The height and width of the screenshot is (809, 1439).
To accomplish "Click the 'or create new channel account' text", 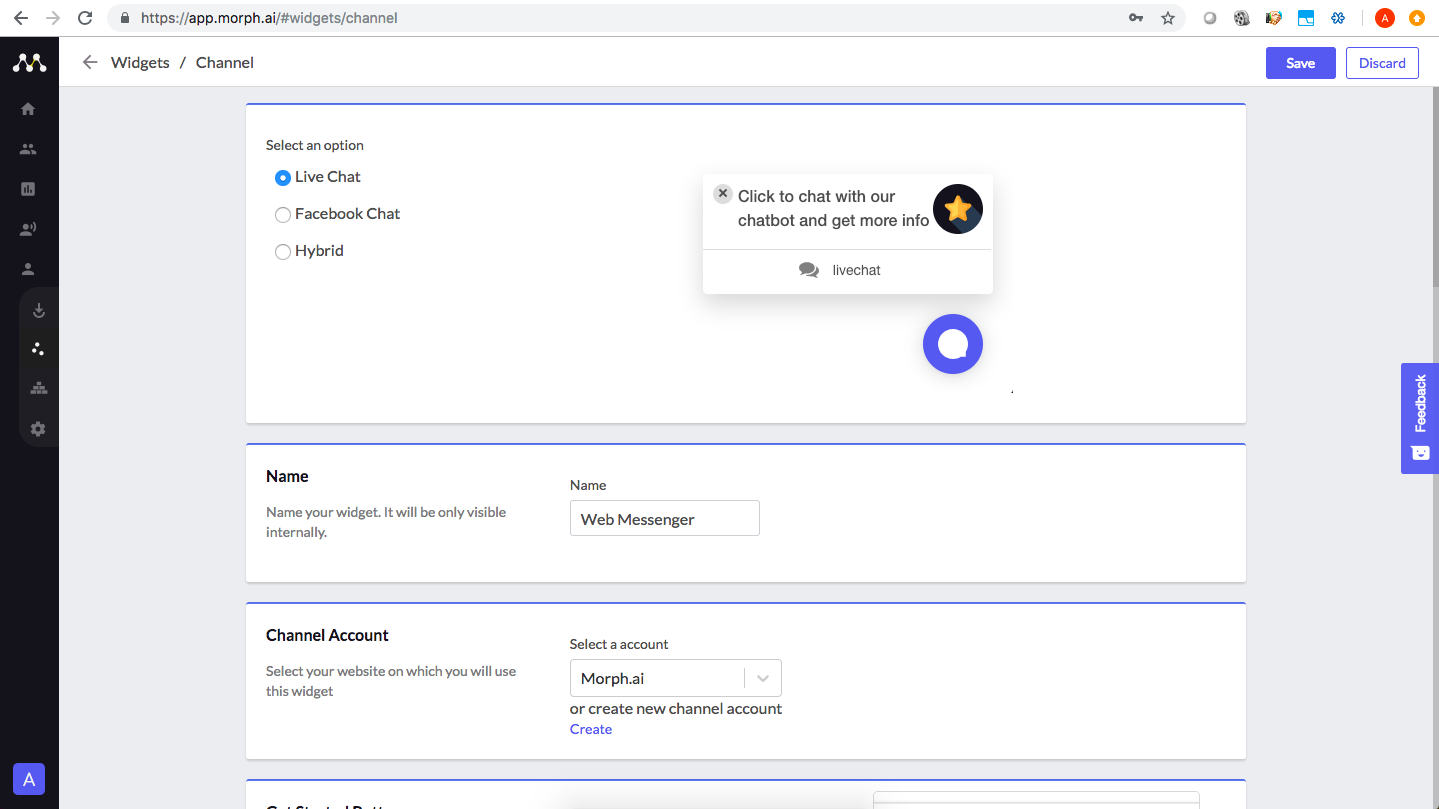I will (676, 708).
